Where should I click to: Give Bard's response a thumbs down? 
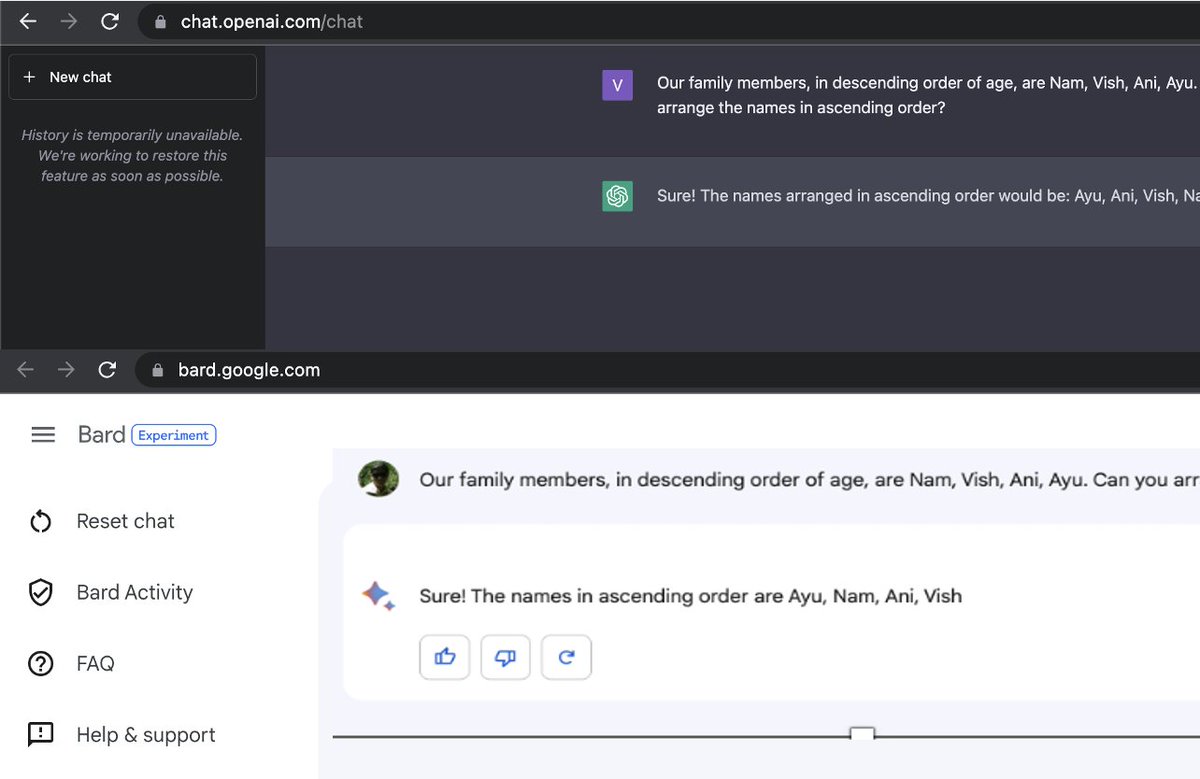(x=505, y=657)
